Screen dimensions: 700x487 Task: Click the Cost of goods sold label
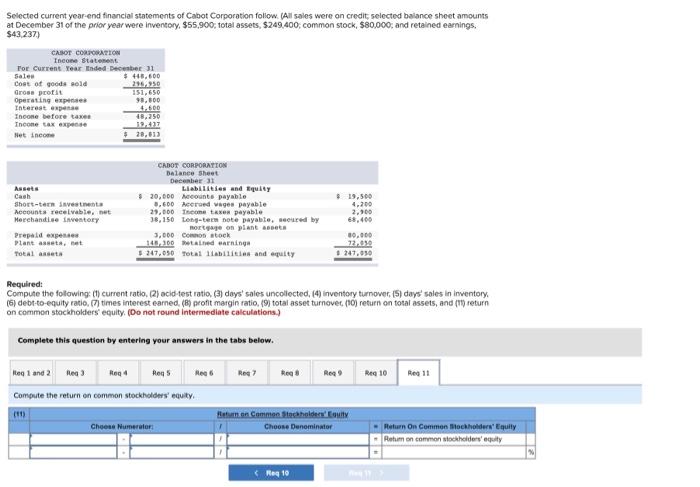50,84
